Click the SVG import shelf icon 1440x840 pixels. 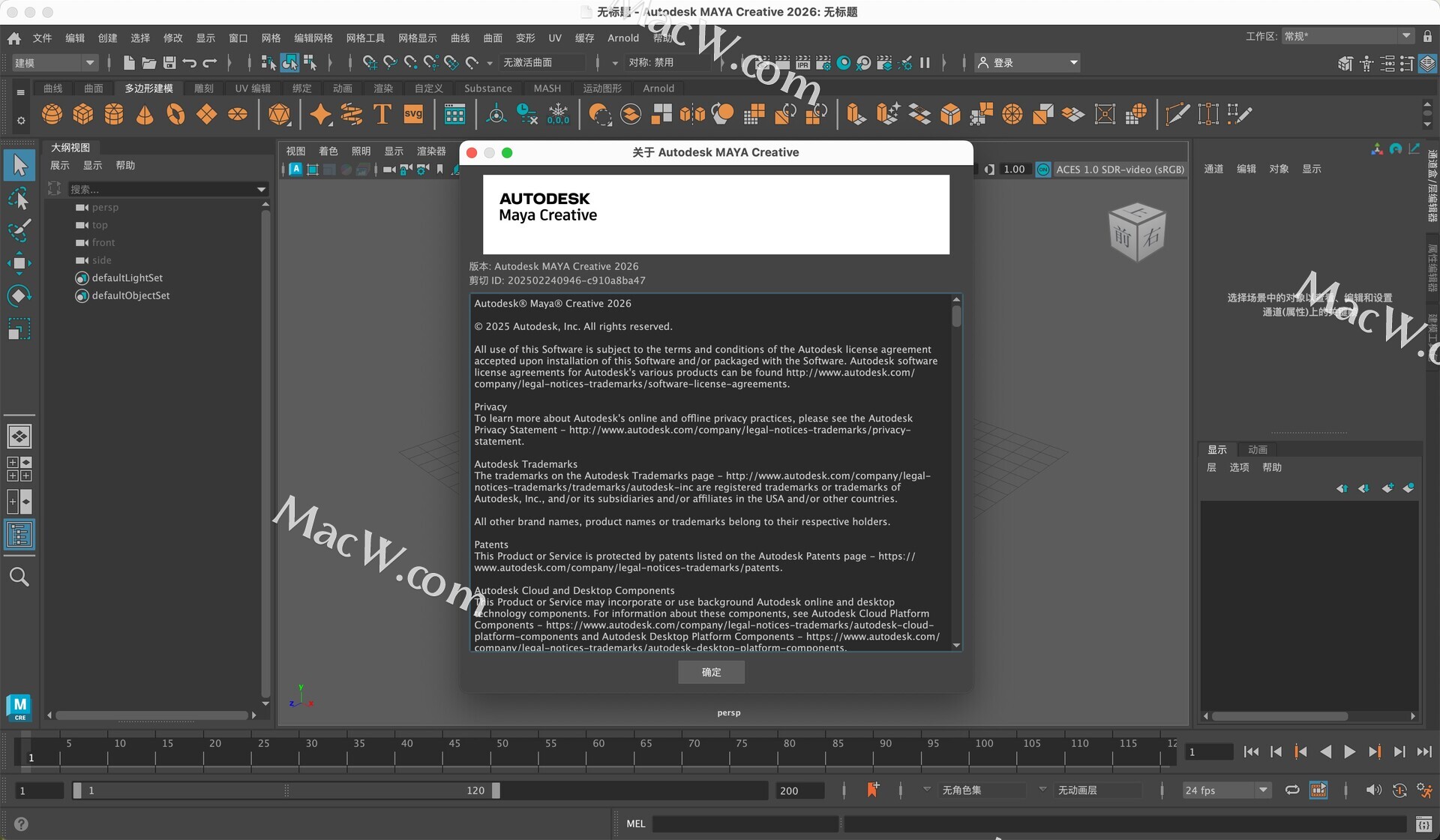413,115
